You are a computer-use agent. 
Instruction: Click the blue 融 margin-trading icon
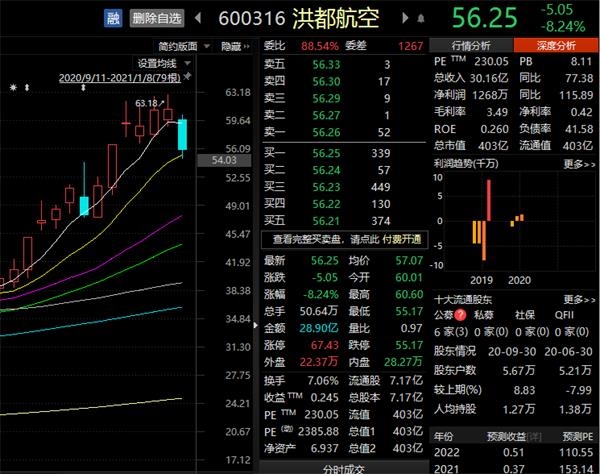(113, 18)
